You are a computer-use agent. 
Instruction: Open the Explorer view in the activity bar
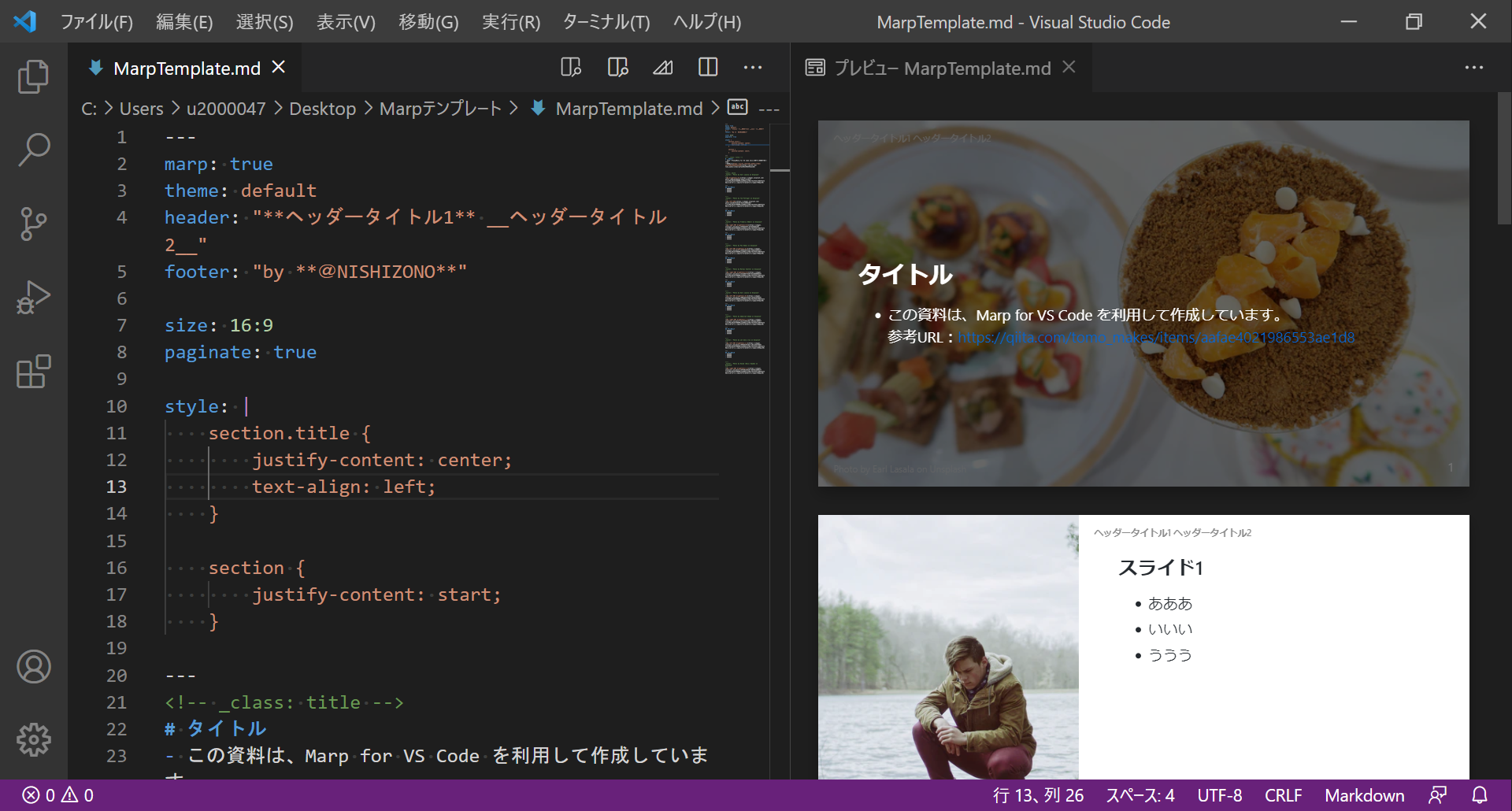[x=33, y=76]
